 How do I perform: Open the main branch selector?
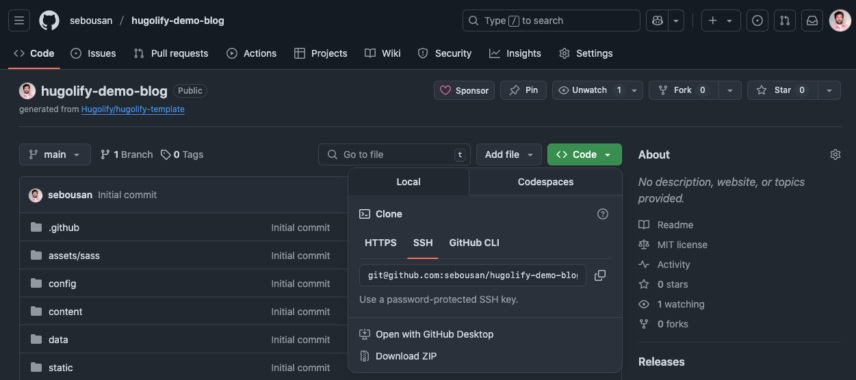(x=55, y=155)
